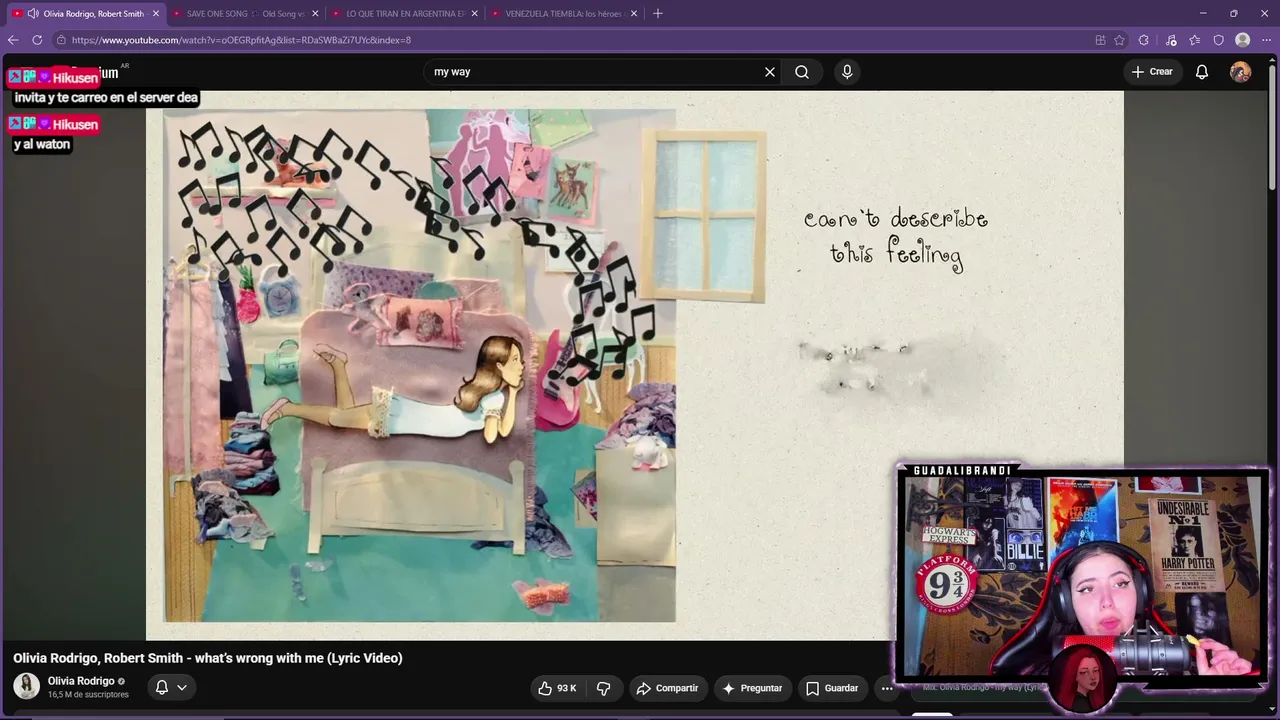The height and width of the screenshot is (720, 1280).
Task: Expand subscription notification options dropdown
Action: pos(171,687)
